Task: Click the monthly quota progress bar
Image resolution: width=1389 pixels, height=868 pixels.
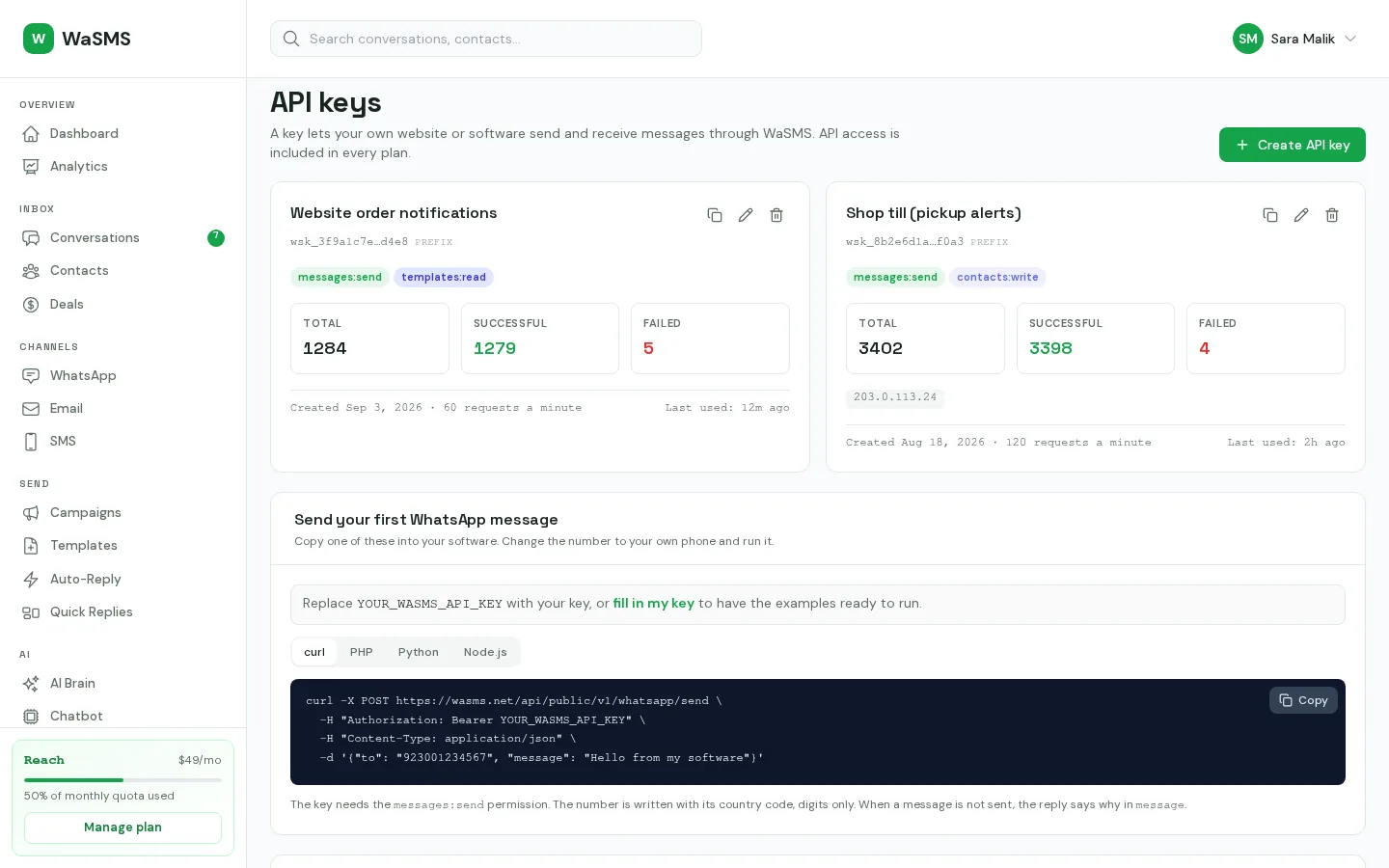Action: (123, 779)
